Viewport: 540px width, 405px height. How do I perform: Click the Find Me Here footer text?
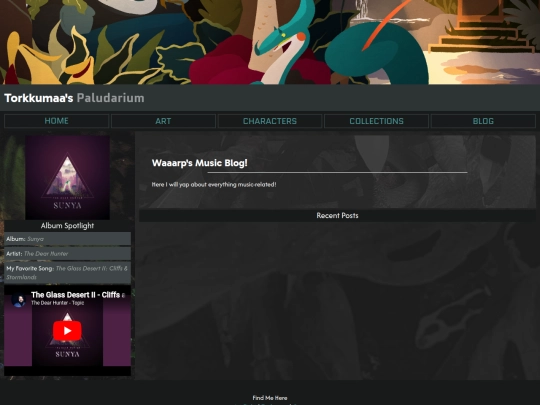point(270,398)
